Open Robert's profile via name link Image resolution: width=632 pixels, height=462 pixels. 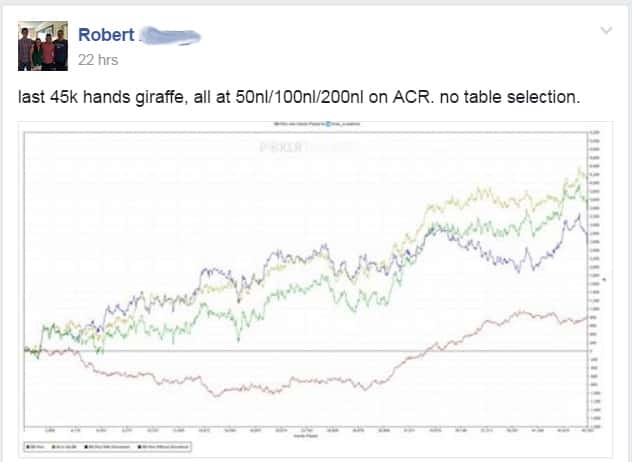click(106, 35)
